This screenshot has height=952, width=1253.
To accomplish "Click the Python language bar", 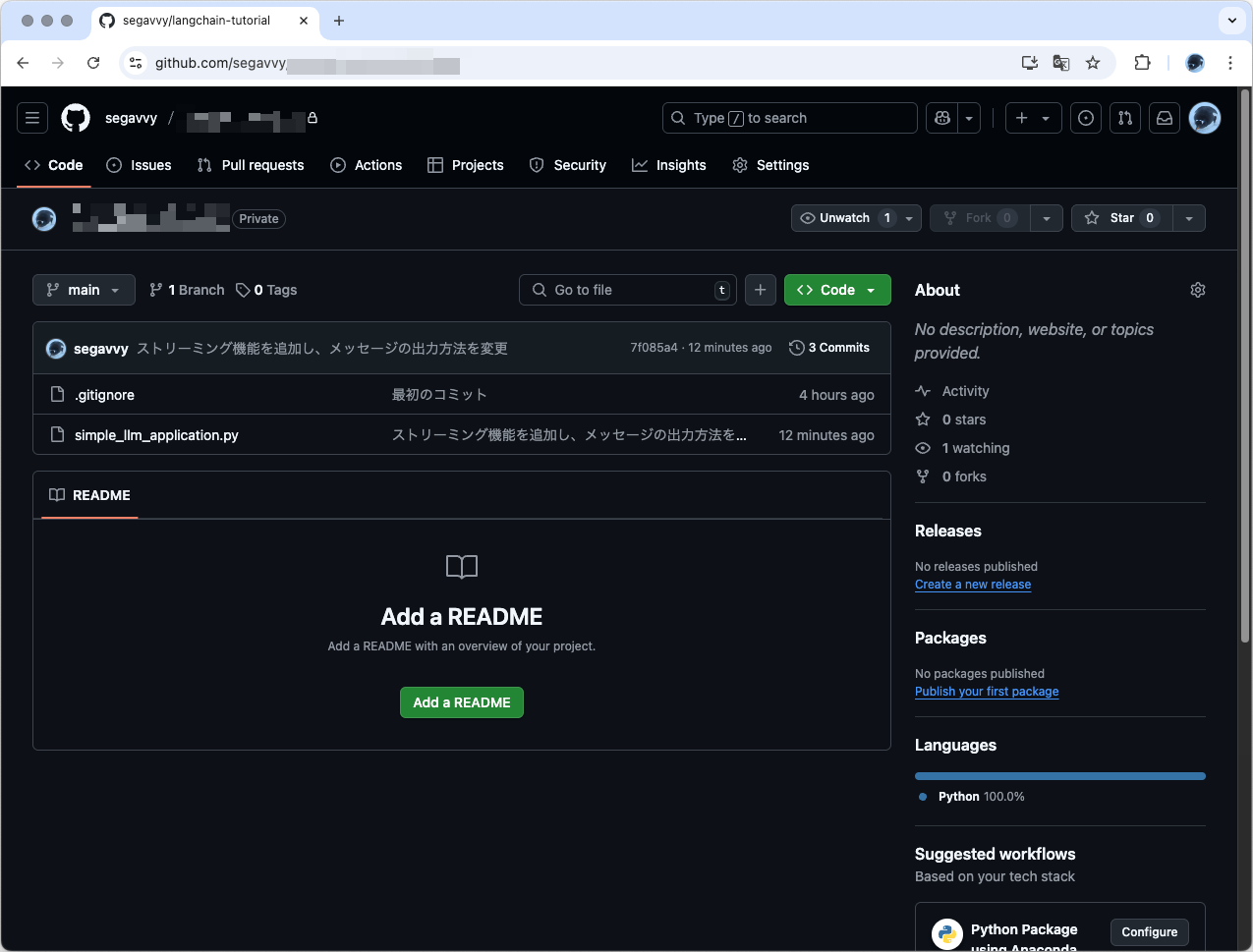I will coord(1060,776).
